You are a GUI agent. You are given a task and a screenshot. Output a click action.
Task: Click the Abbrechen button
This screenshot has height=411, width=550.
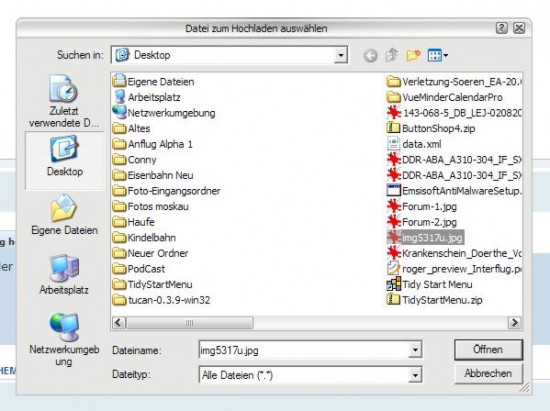488,373
